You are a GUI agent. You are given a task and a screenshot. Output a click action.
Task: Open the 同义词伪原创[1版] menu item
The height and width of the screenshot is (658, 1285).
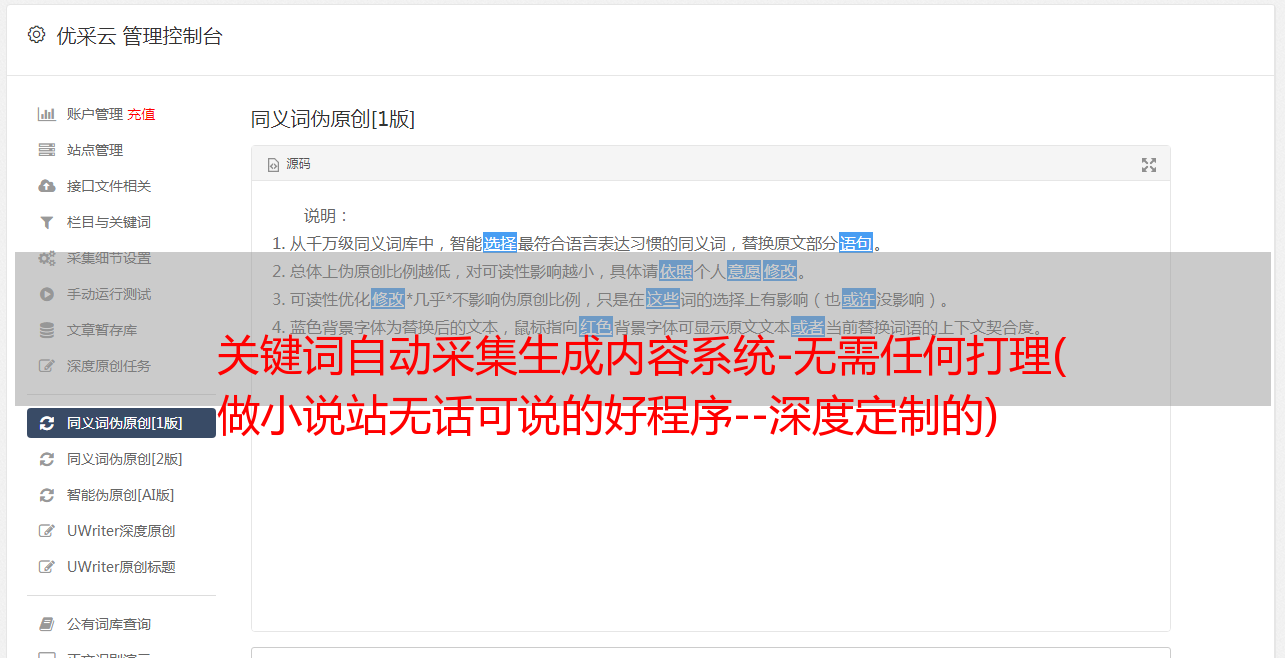[x=121, y=423]
